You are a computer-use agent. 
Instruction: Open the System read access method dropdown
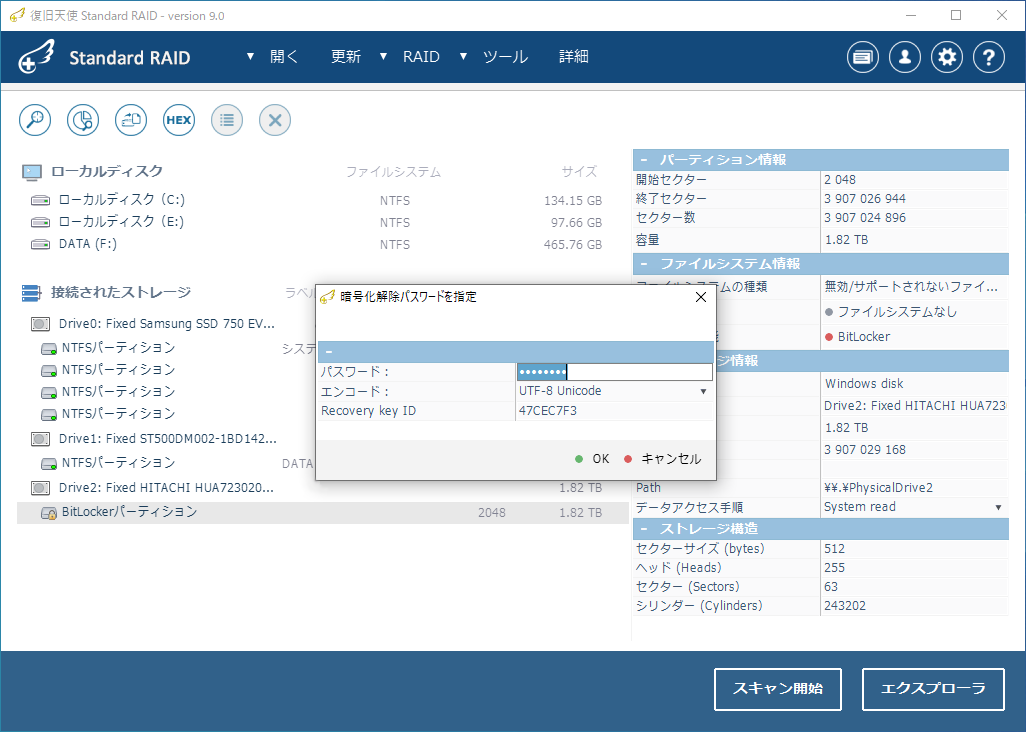pyautogui.click(x=999, y=508)
